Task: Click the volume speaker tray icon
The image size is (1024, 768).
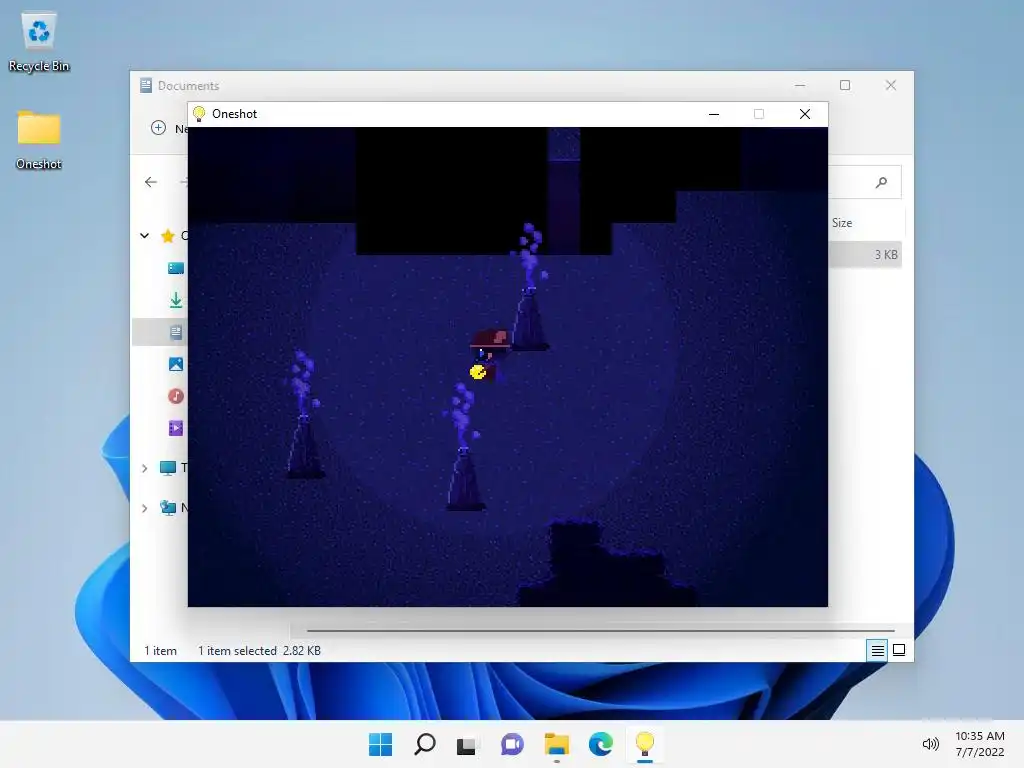Action: pos(931,744)
